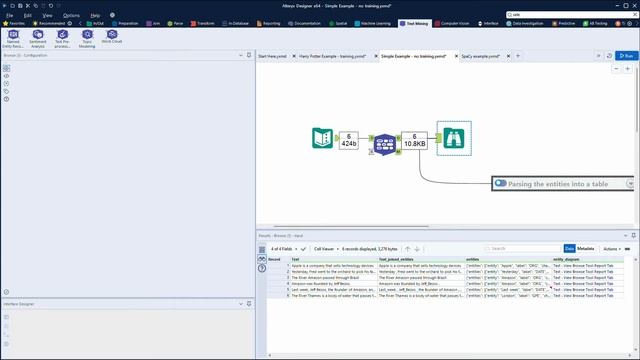
Task: Open the 4 of 4 Fields dropdown
Action: (x=284, y=249)
